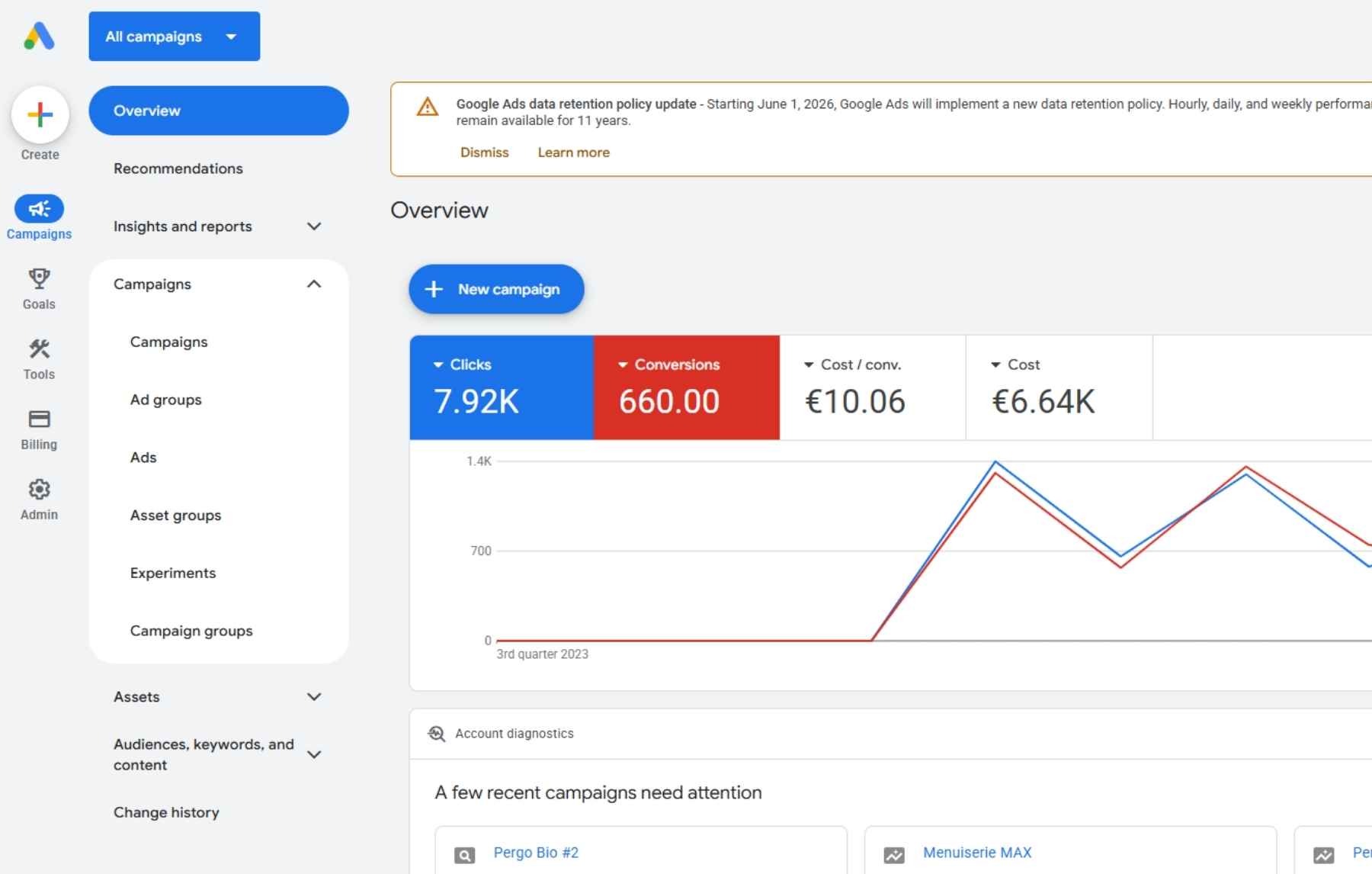
Task: Expand Audiences, keywords, and content
Action: tap(314, 754)
